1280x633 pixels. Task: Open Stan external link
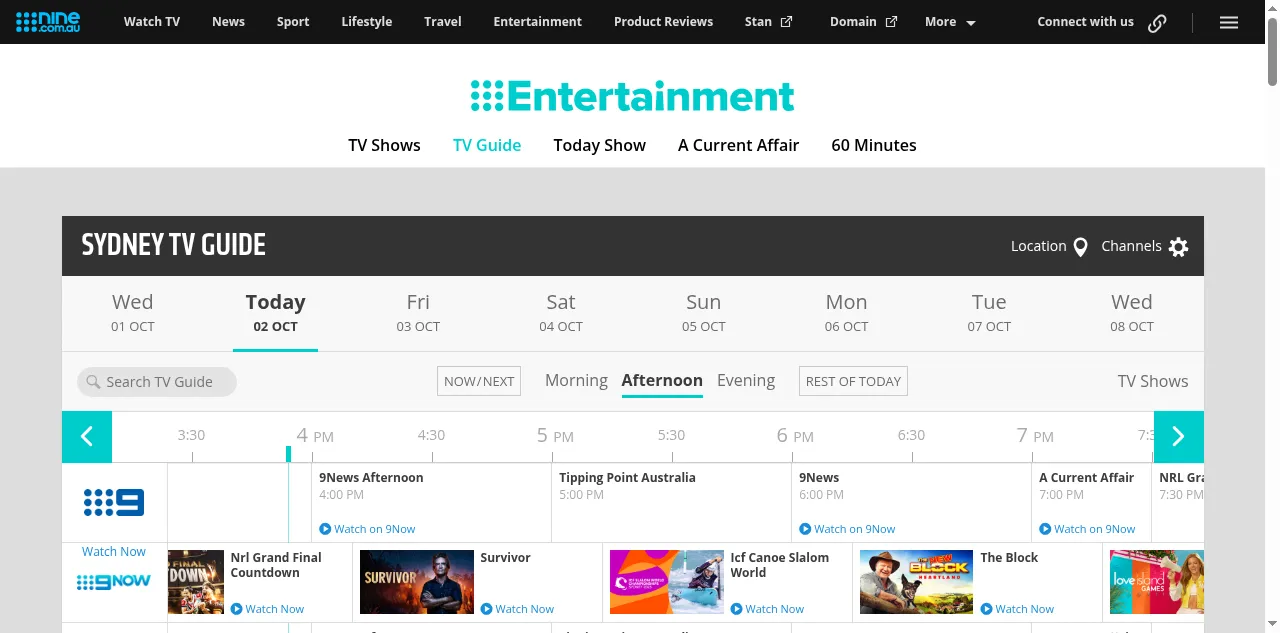768,22
